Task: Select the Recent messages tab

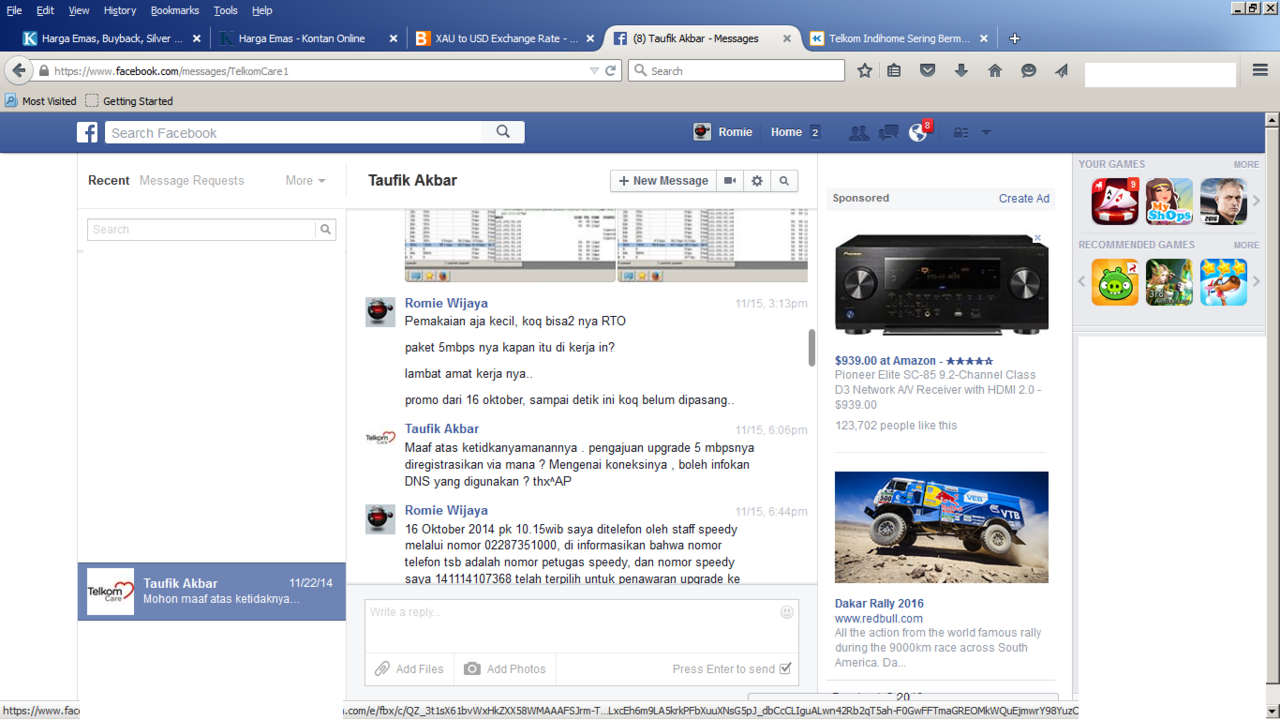Action: pyautogui.click(x=109, y=181)
